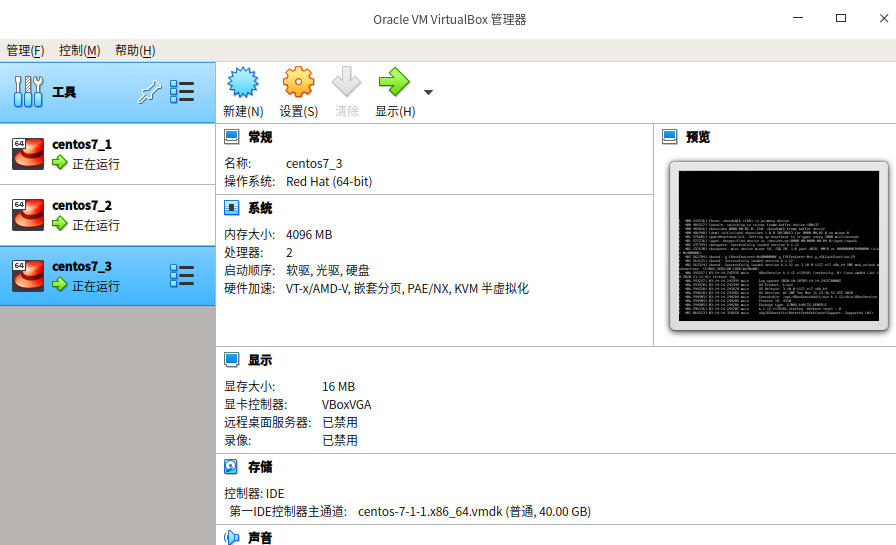Click the 声音 section speaker icon
Viewport: 896px width, 545px height.
point(231,538)
